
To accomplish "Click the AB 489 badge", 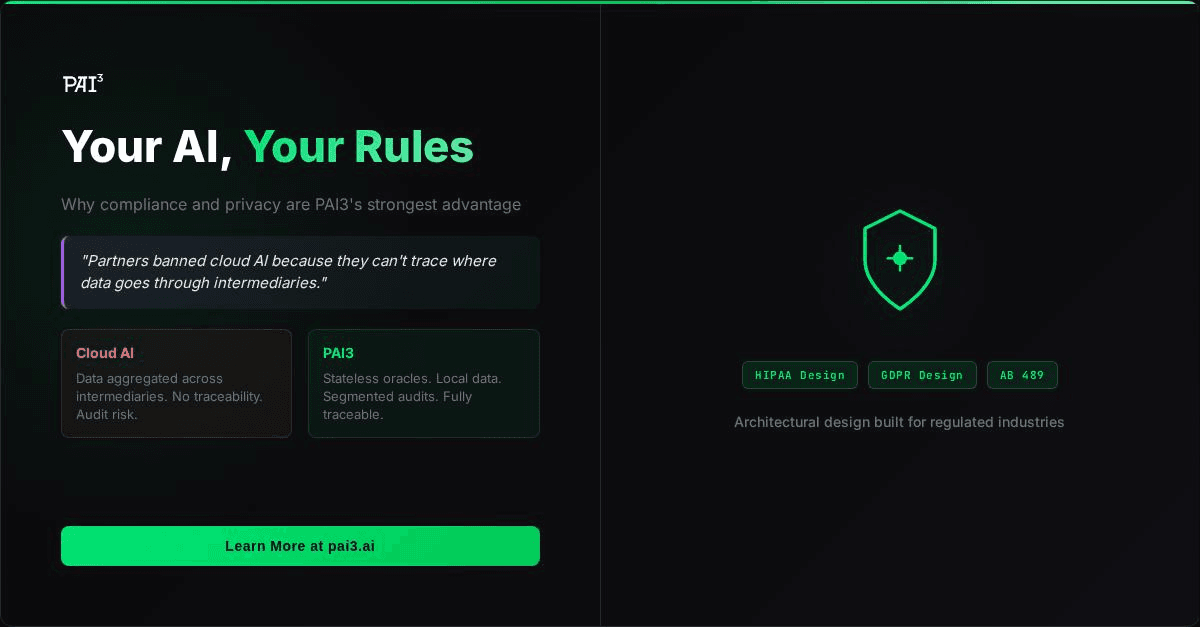I will pos(1021,375).
